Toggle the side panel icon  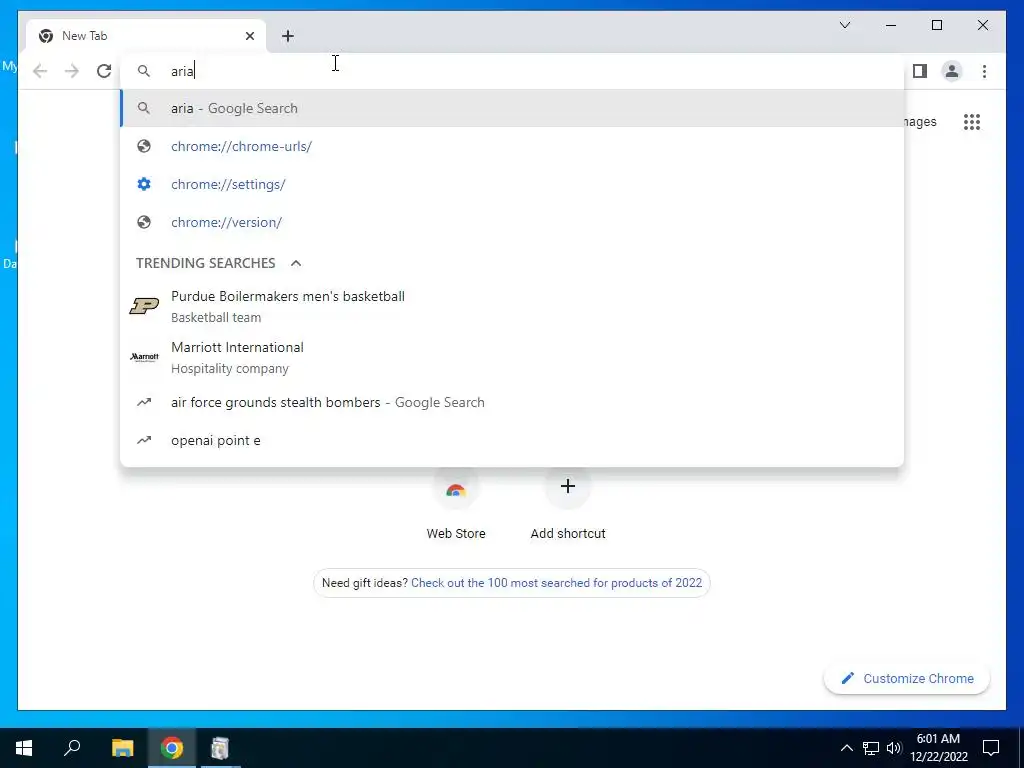click(x=920, y=71)
